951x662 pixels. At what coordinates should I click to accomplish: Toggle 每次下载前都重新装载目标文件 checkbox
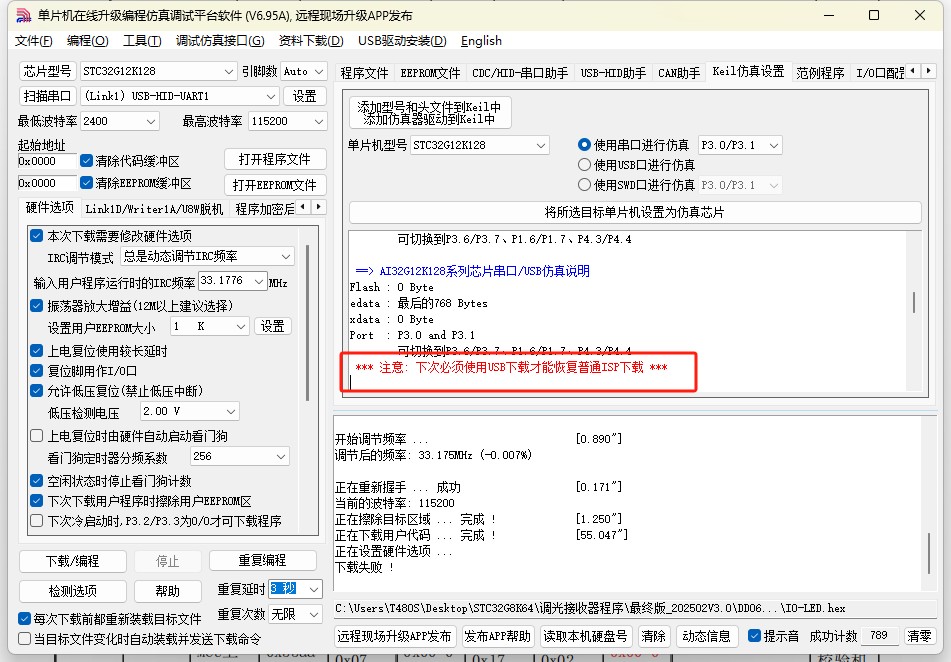(24, 618)
